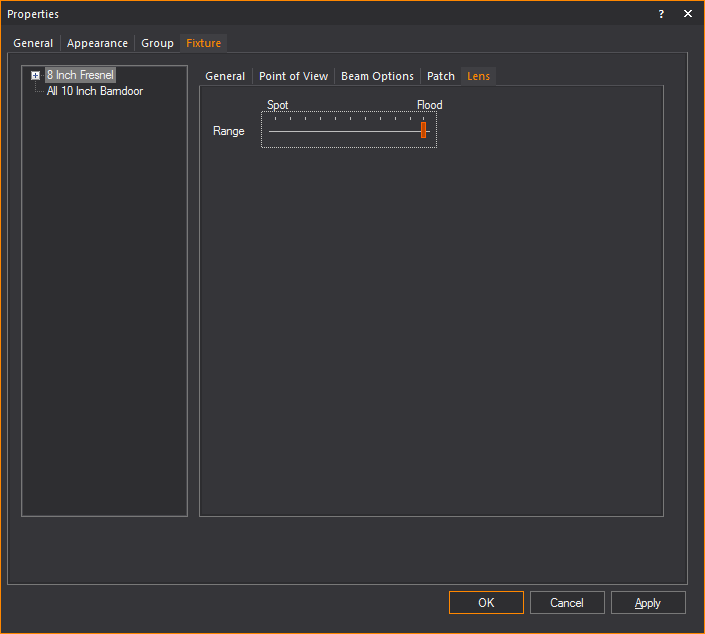The image size is (705, 634).
Task: Click the Apply button
Action: point(648,603)
